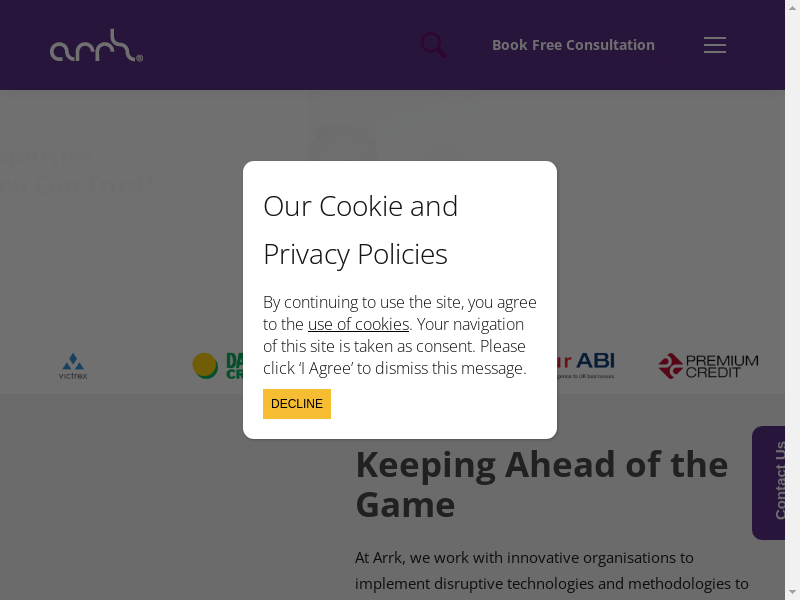Open the Contact Us side tab
The image size is (800, 600).
click(774, 482)
